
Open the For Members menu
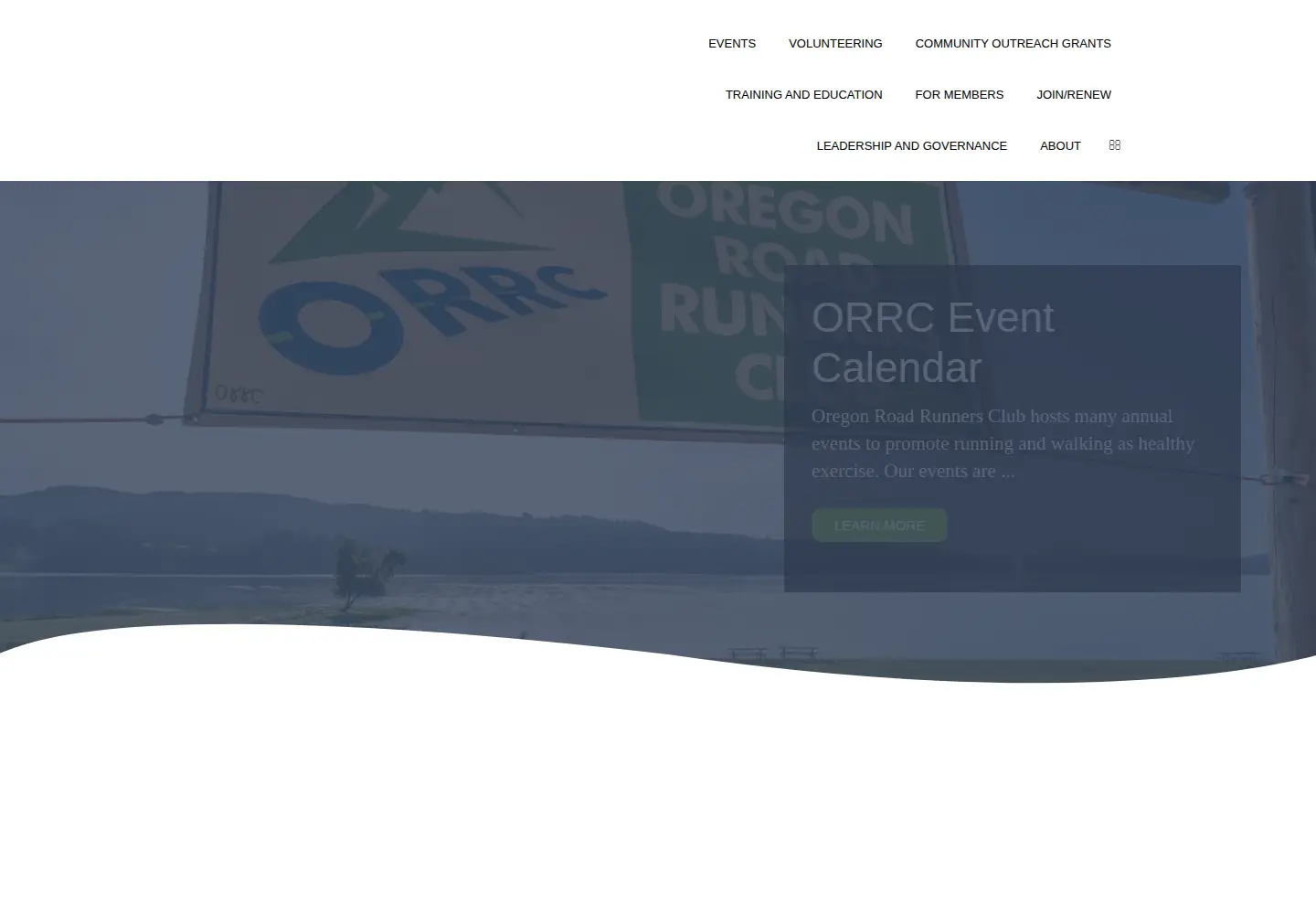(x=959, y=94)
